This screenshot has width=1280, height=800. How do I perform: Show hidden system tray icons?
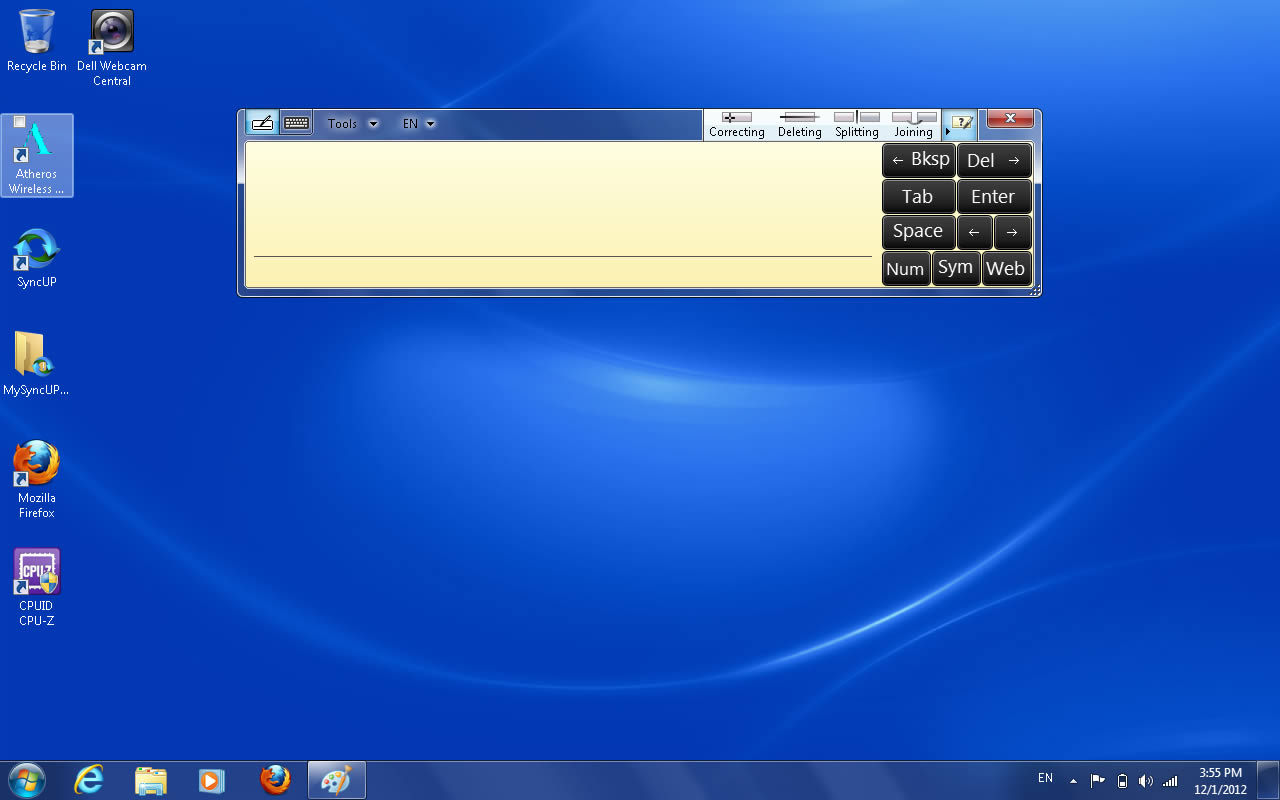(1073, 781)
